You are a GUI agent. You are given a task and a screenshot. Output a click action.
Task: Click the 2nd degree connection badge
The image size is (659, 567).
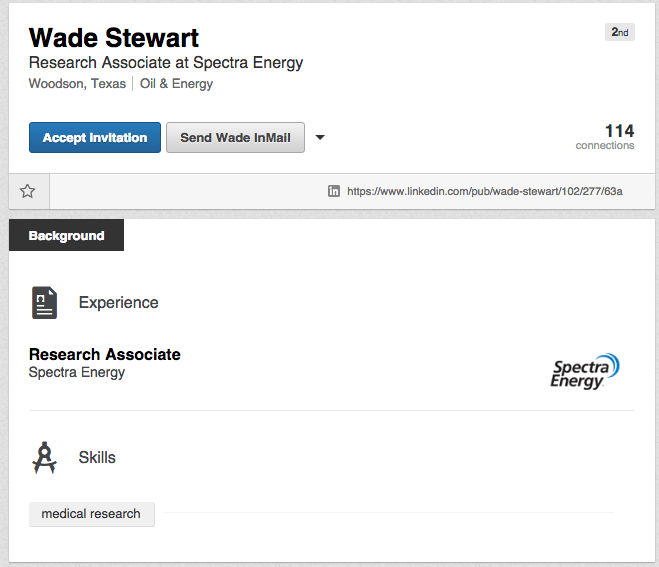click(x=619, y=33)
